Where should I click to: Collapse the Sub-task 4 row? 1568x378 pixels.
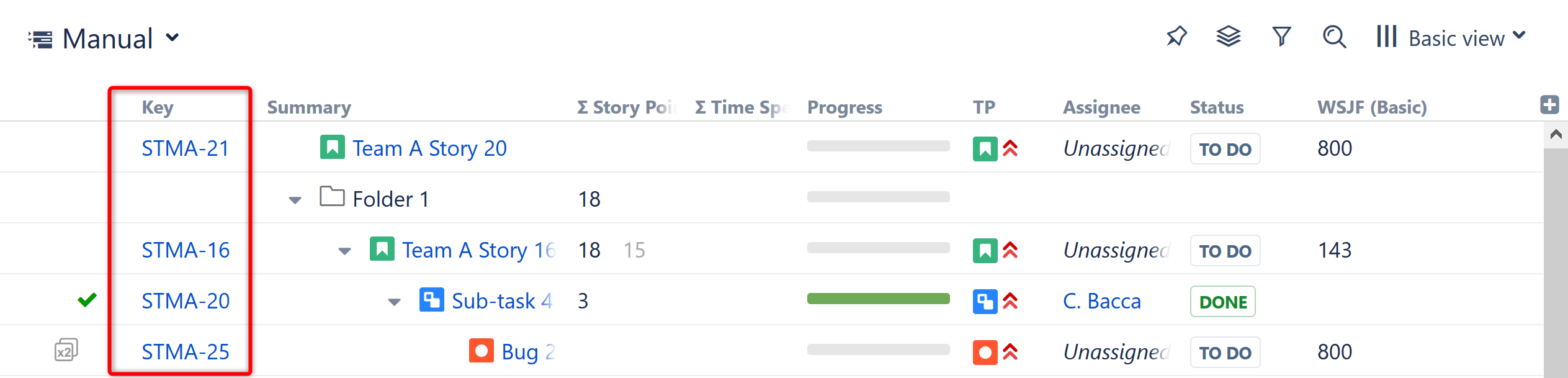[394, 302]
